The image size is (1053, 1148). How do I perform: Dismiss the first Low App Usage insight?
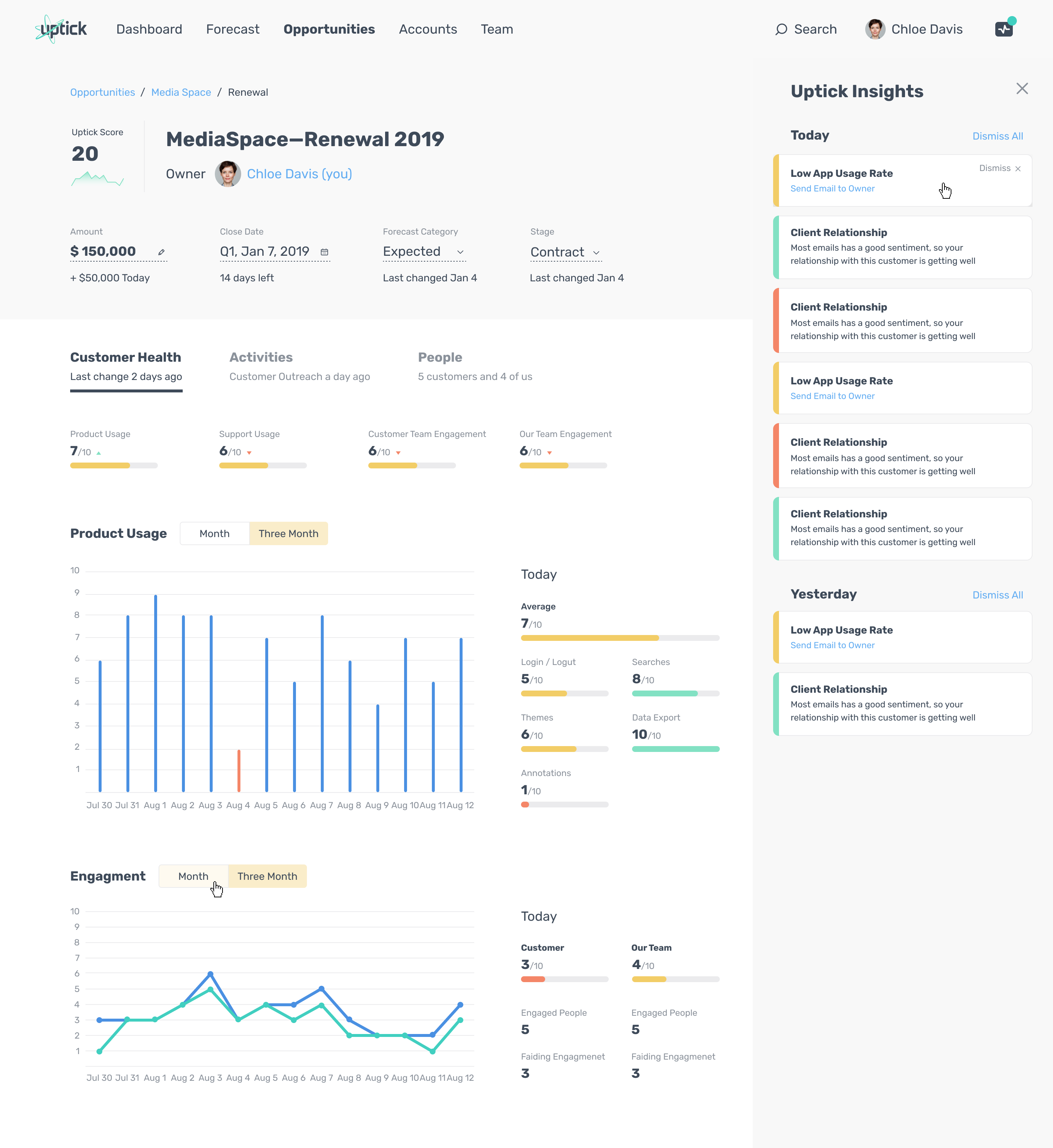[1000, 168]
